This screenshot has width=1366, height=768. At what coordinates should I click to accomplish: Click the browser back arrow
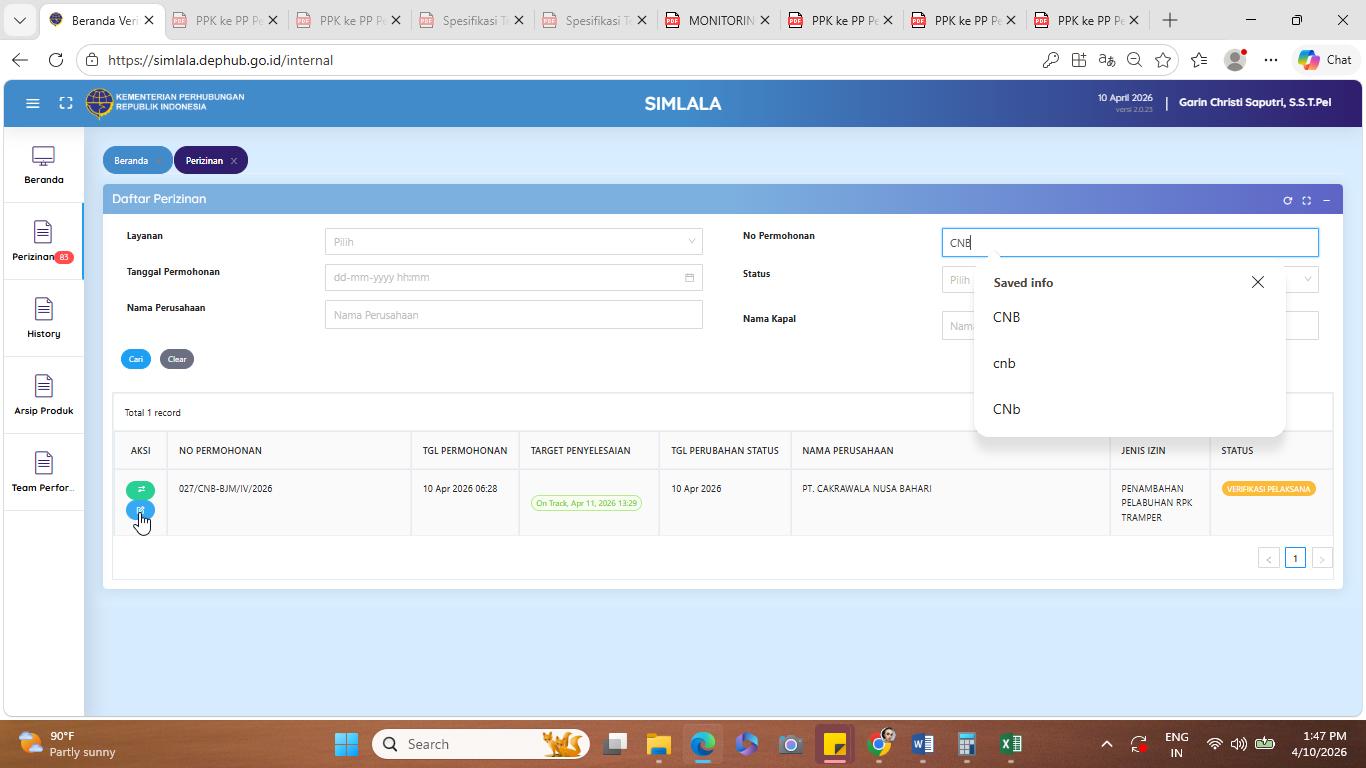[20, 60]
